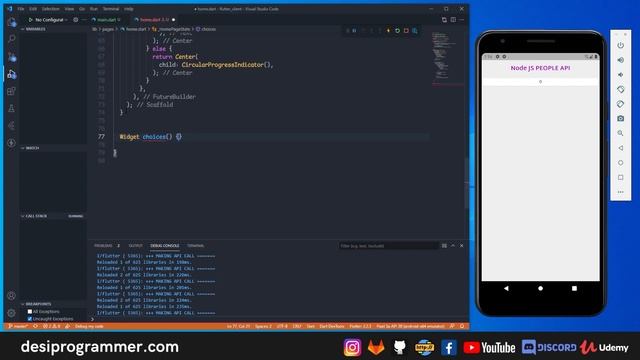Uncheck the Uncaught Exceptions breakpoint
640x360 pixels.
(x=30, y=319)
